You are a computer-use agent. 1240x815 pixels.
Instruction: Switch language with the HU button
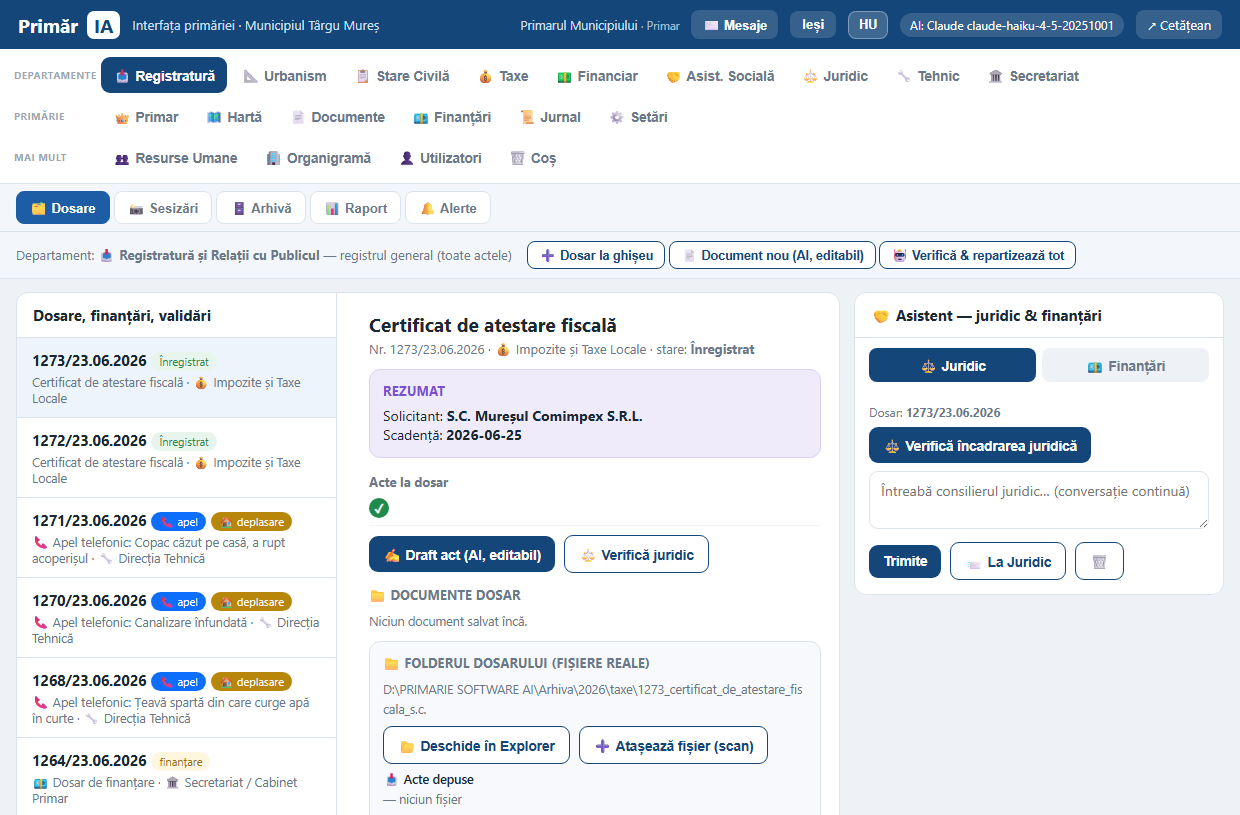(868, 25)
